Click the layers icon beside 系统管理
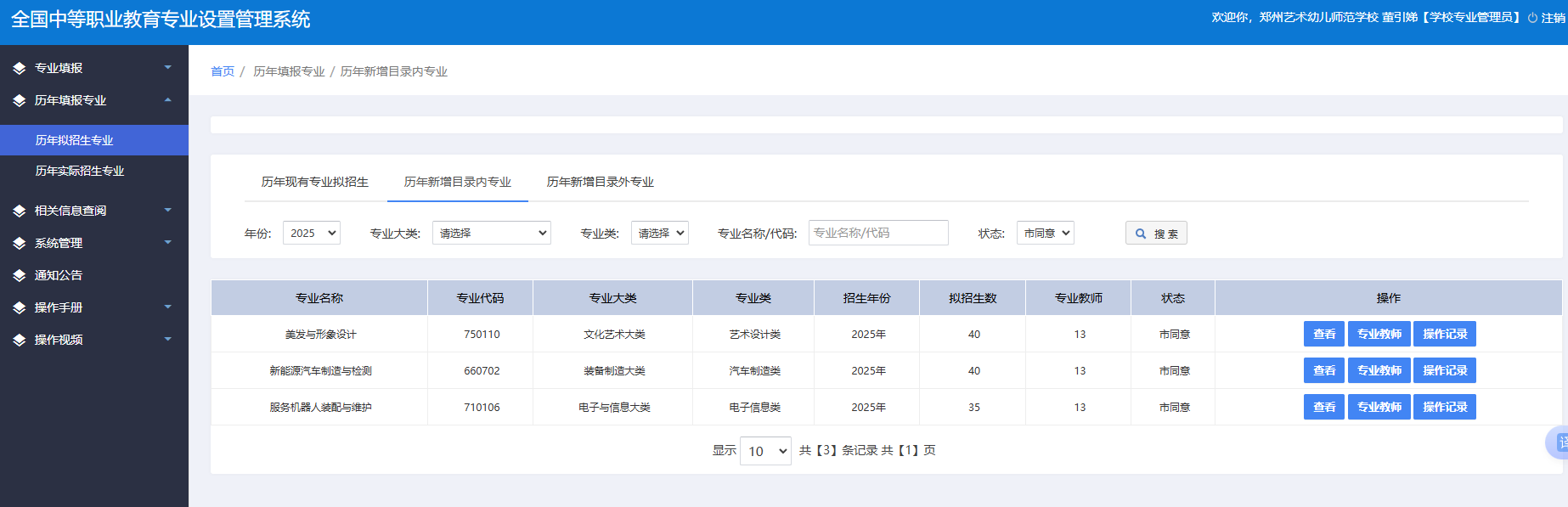The image size is (1568, 507). (19, 243)
